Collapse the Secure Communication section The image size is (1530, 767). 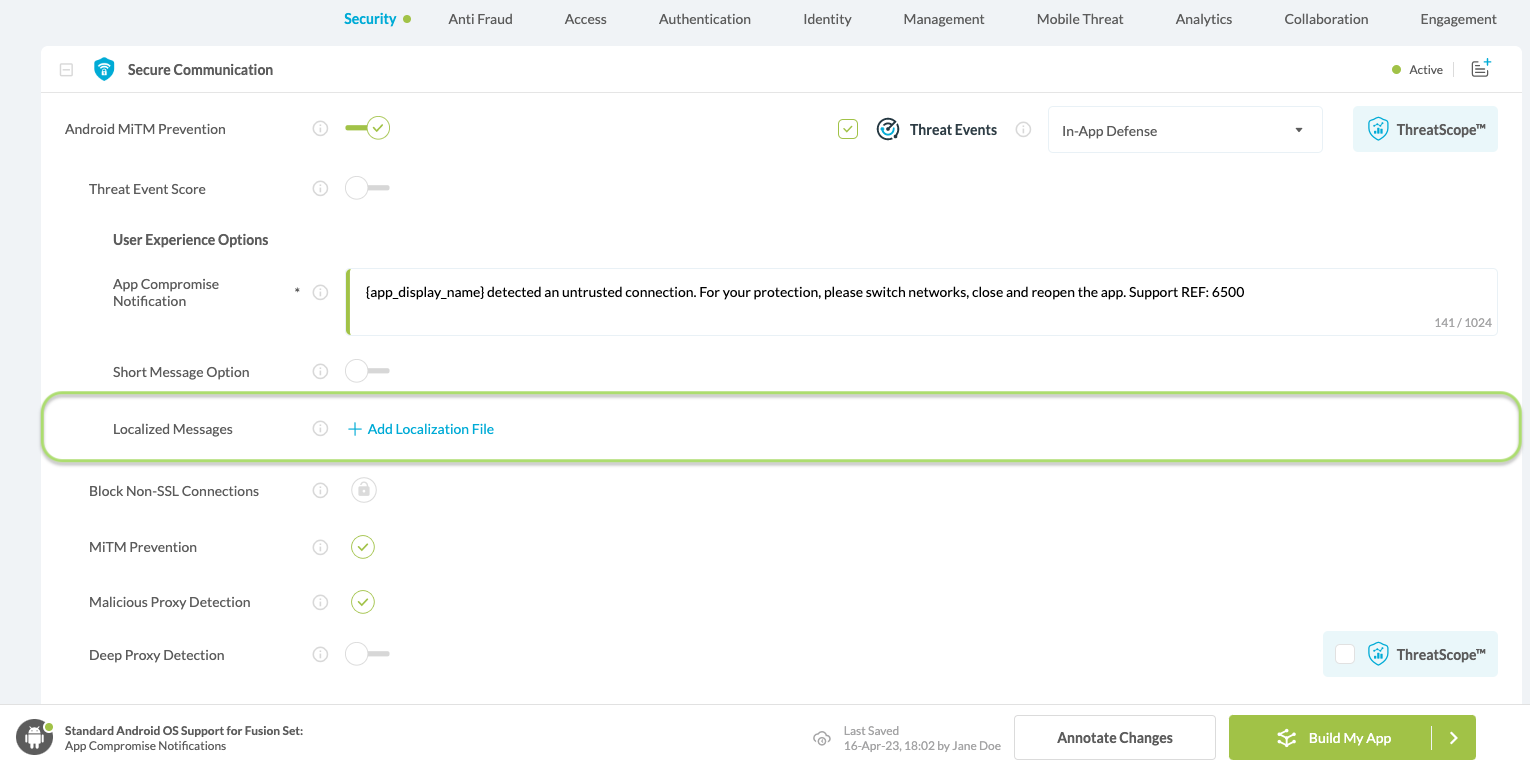(x=66, y=69)
